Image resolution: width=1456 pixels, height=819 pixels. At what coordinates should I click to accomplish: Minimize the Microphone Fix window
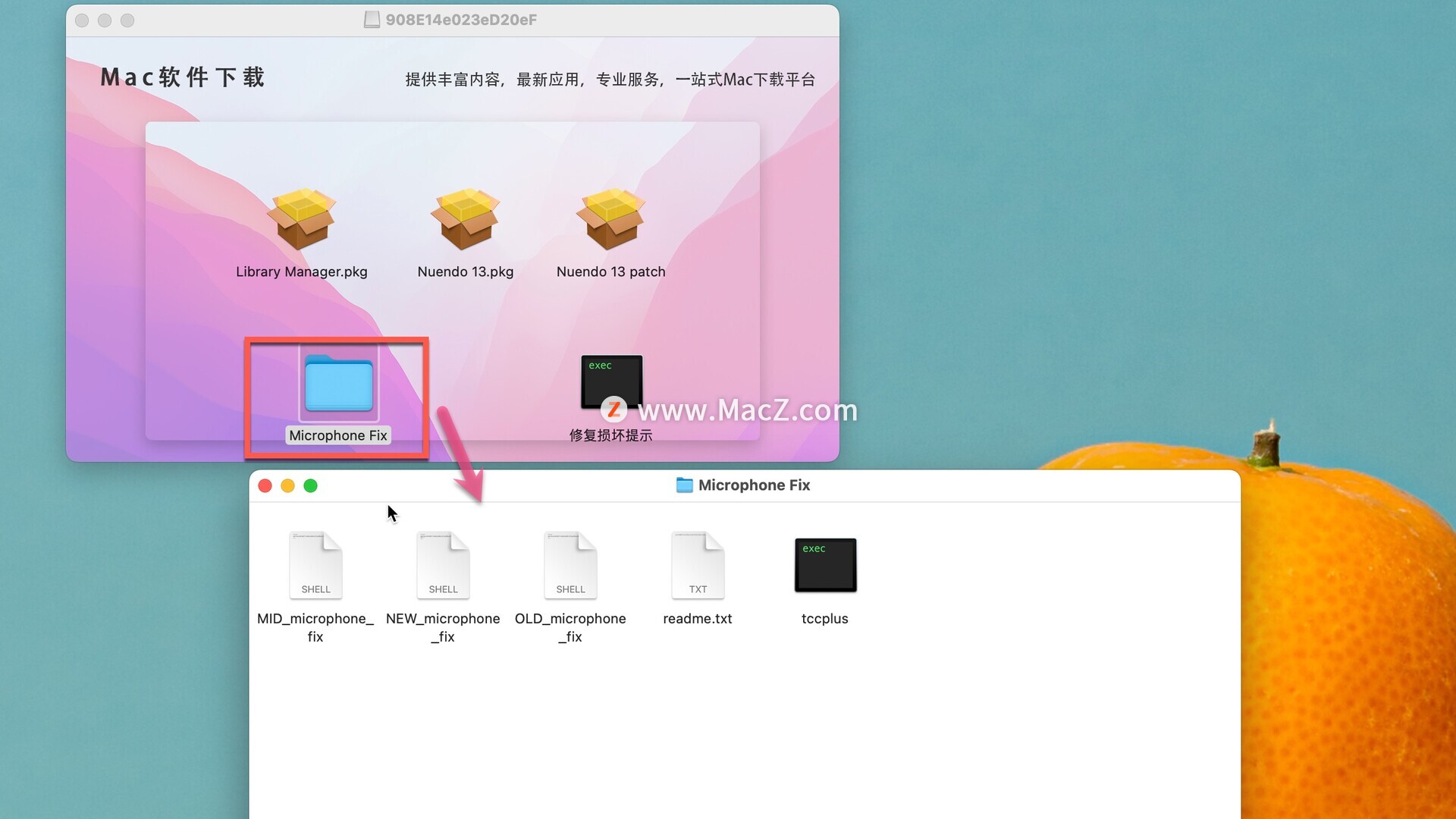[x=287, y=485]
